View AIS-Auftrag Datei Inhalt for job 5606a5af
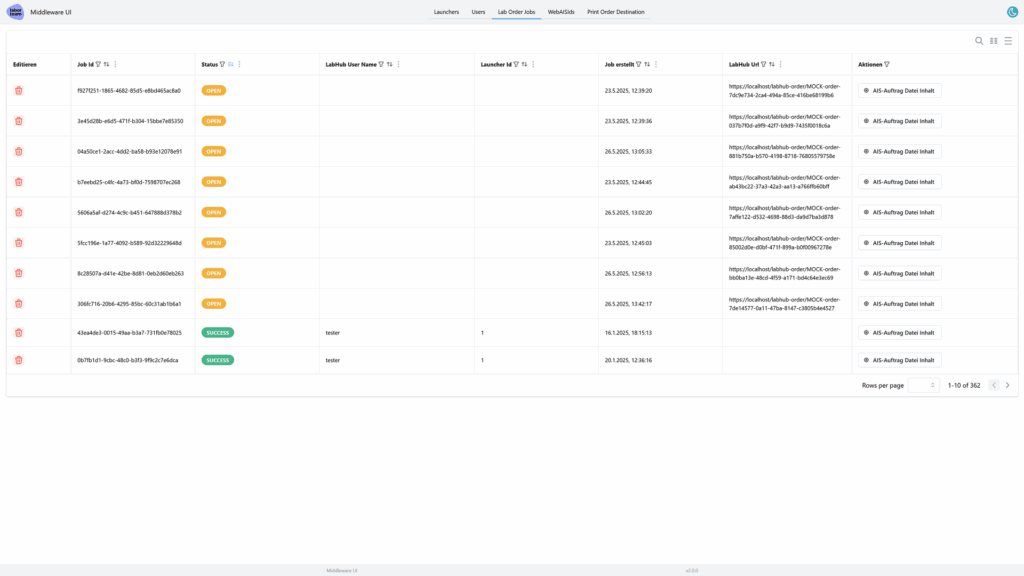The width and height of the screenshot is (1024, 576). (x=899, y=212)
